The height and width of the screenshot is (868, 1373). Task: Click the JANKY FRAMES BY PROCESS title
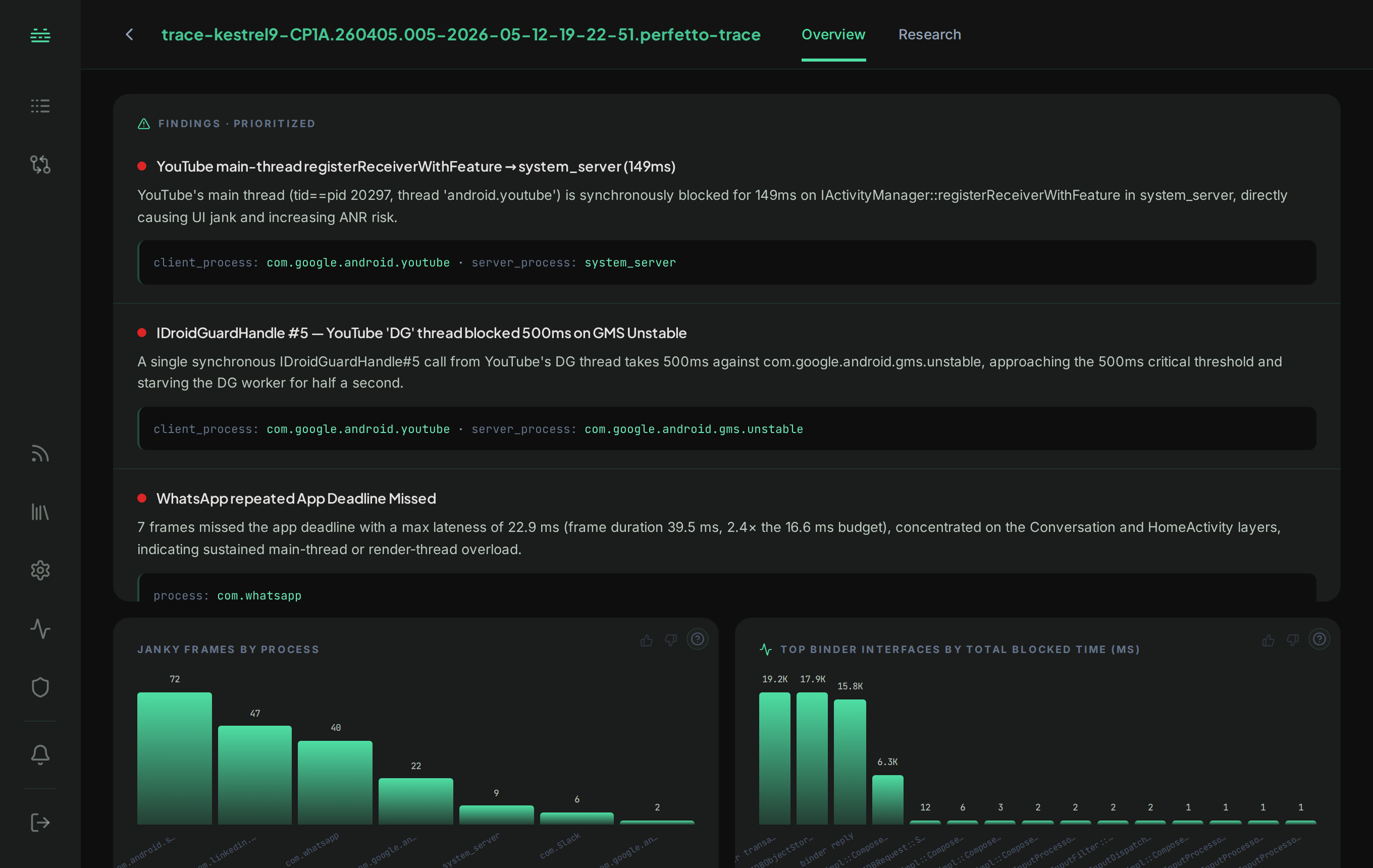pyautogui.click(x=228, y=649)
